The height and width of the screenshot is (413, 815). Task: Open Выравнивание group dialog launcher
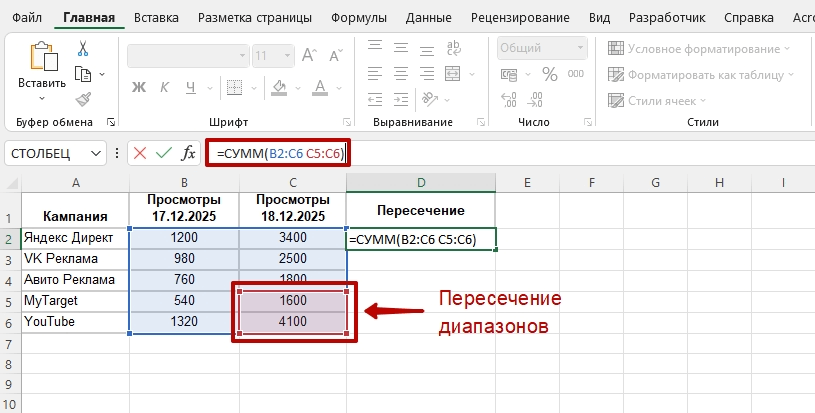pyautogui.click(x=481, y=122)
